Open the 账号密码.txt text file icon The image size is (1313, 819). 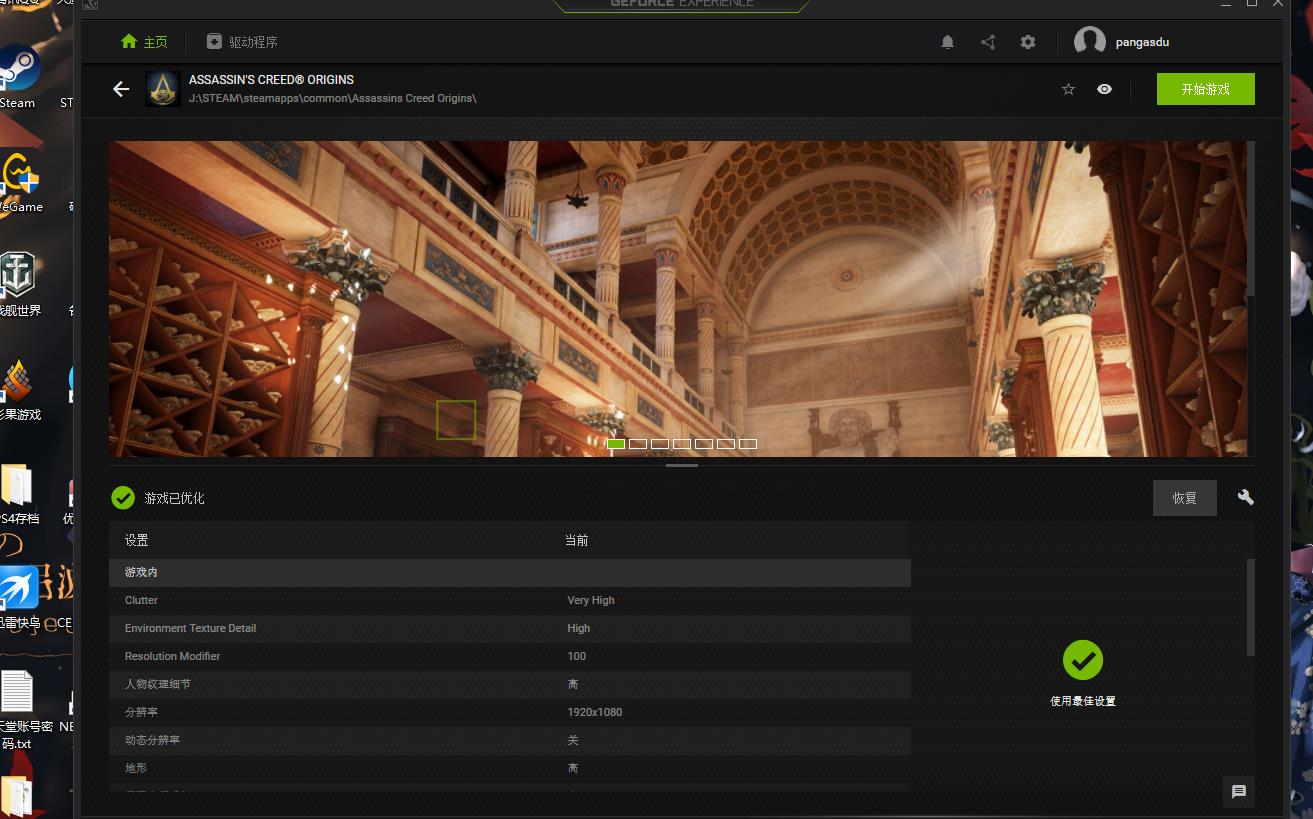click(x=17, y=709)
